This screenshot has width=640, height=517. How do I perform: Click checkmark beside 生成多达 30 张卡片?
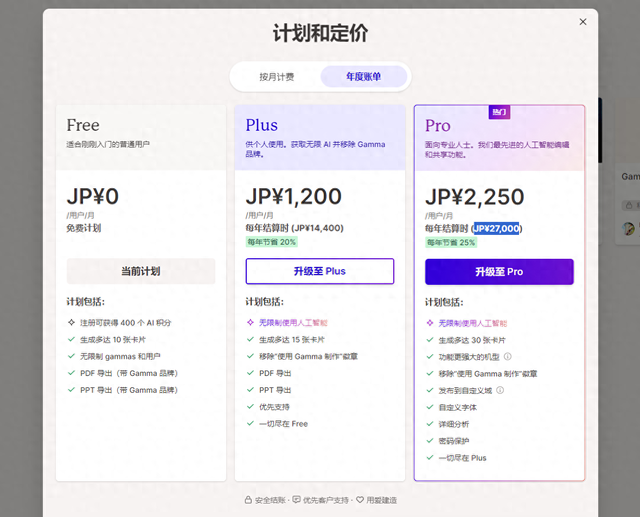tap(430, 340)
